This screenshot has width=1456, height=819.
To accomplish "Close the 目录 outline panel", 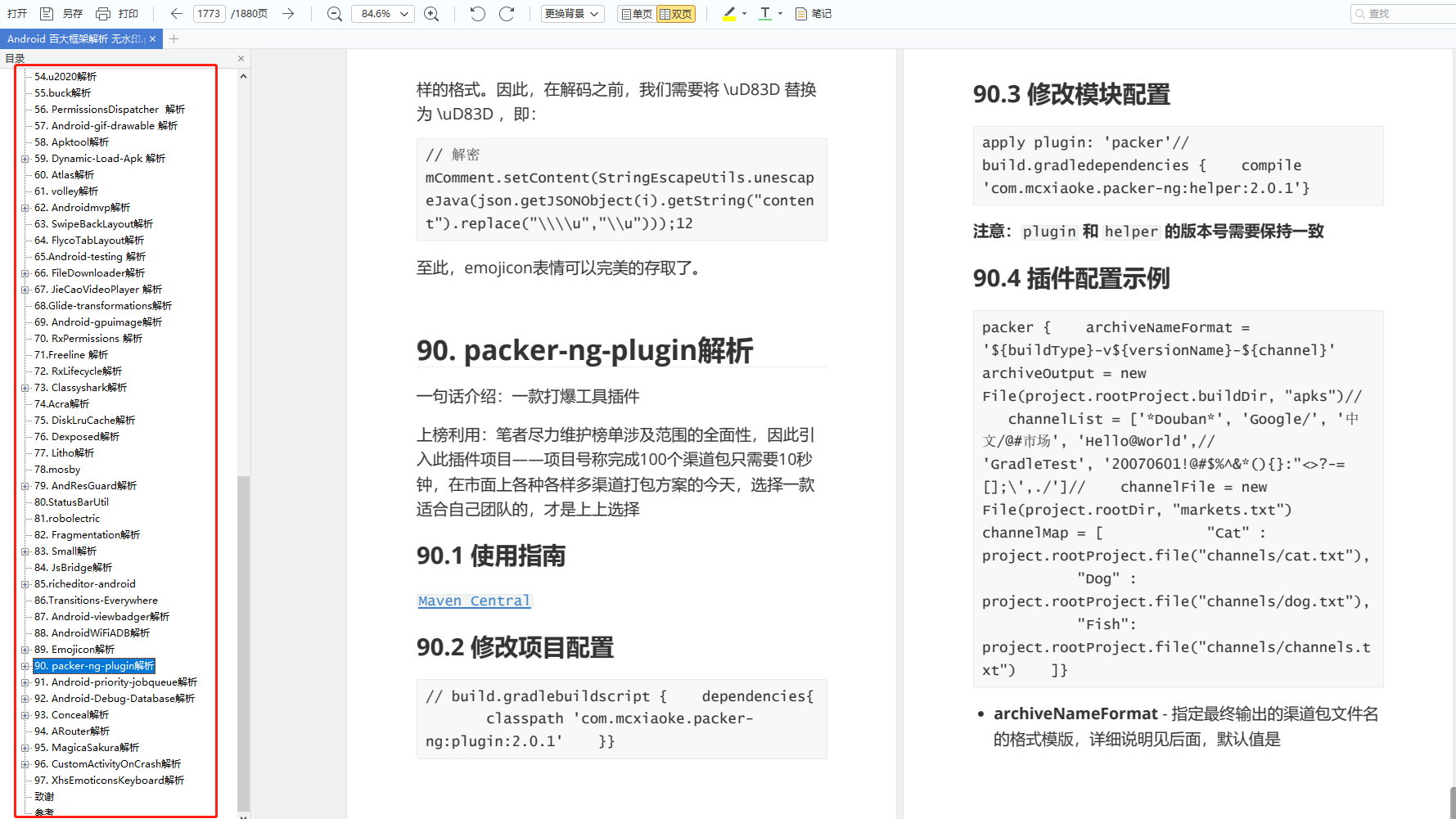I will point(241,58).
